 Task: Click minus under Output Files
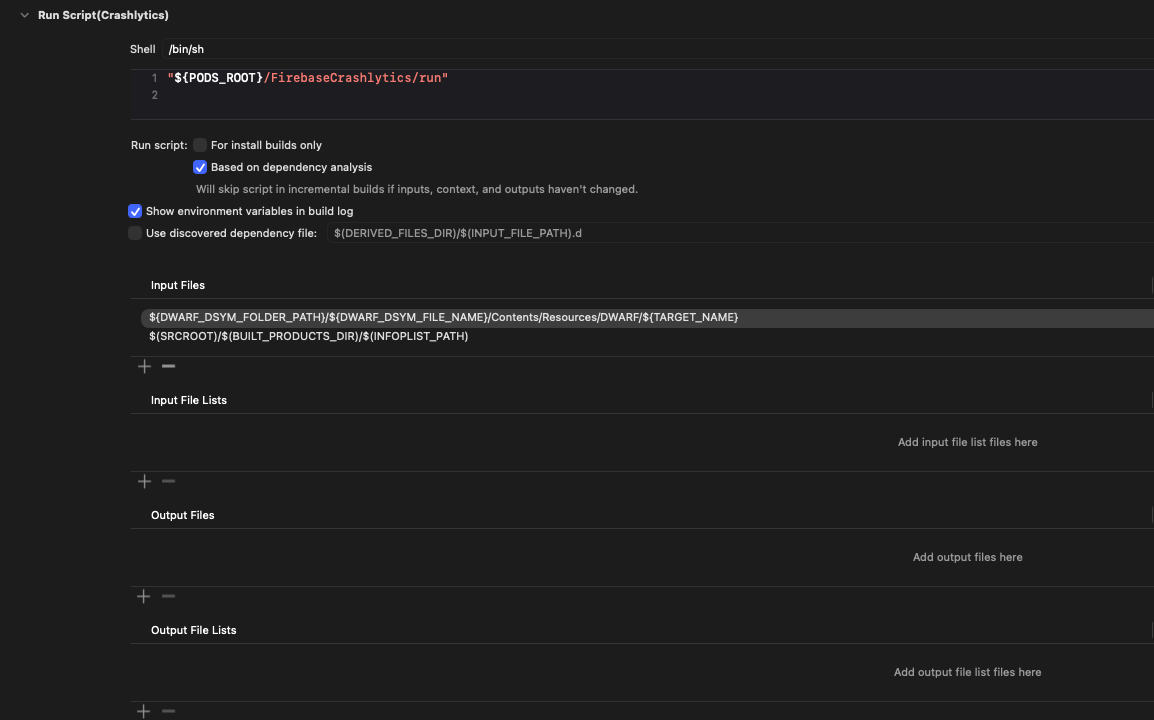point(169,596)
